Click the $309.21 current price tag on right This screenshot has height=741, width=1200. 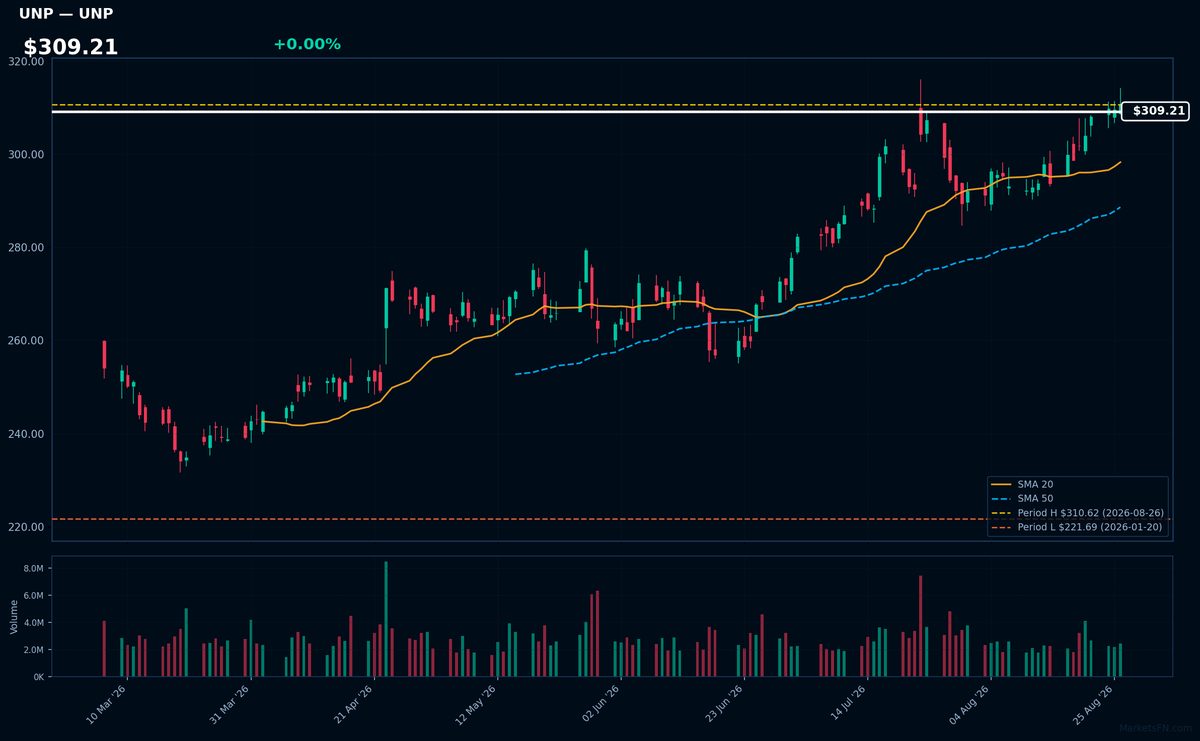pyautogui.click(x=1155, y=111)
